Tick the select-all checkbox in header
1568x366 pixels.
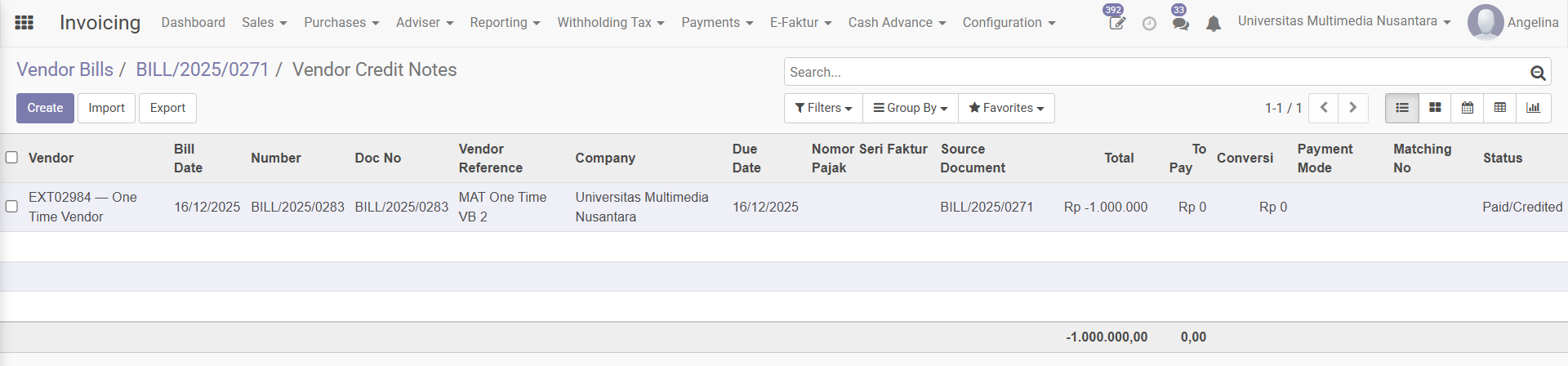coord(11,157)
